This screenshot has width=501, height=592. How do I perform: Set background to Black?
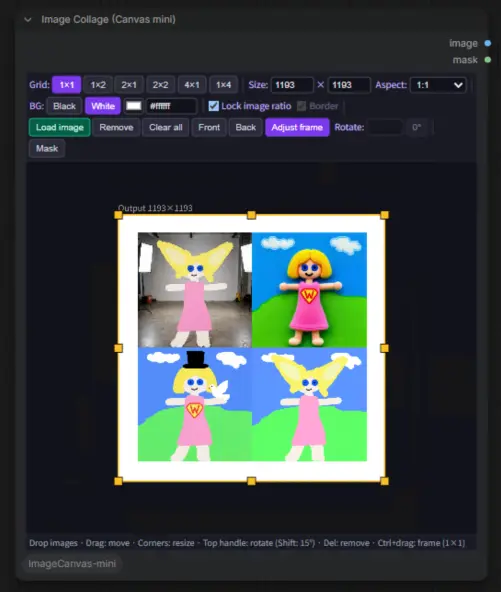(x=64, y=106)
